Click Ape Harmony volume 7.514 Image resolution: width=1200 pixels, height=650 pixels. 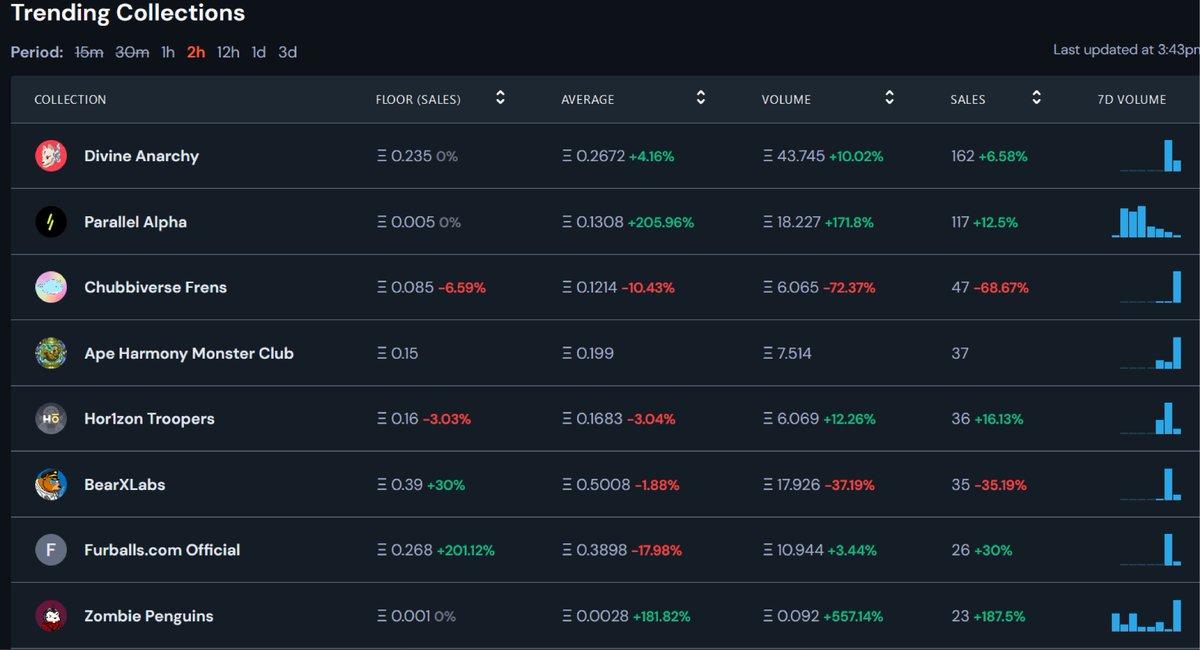tap(787, 353)
